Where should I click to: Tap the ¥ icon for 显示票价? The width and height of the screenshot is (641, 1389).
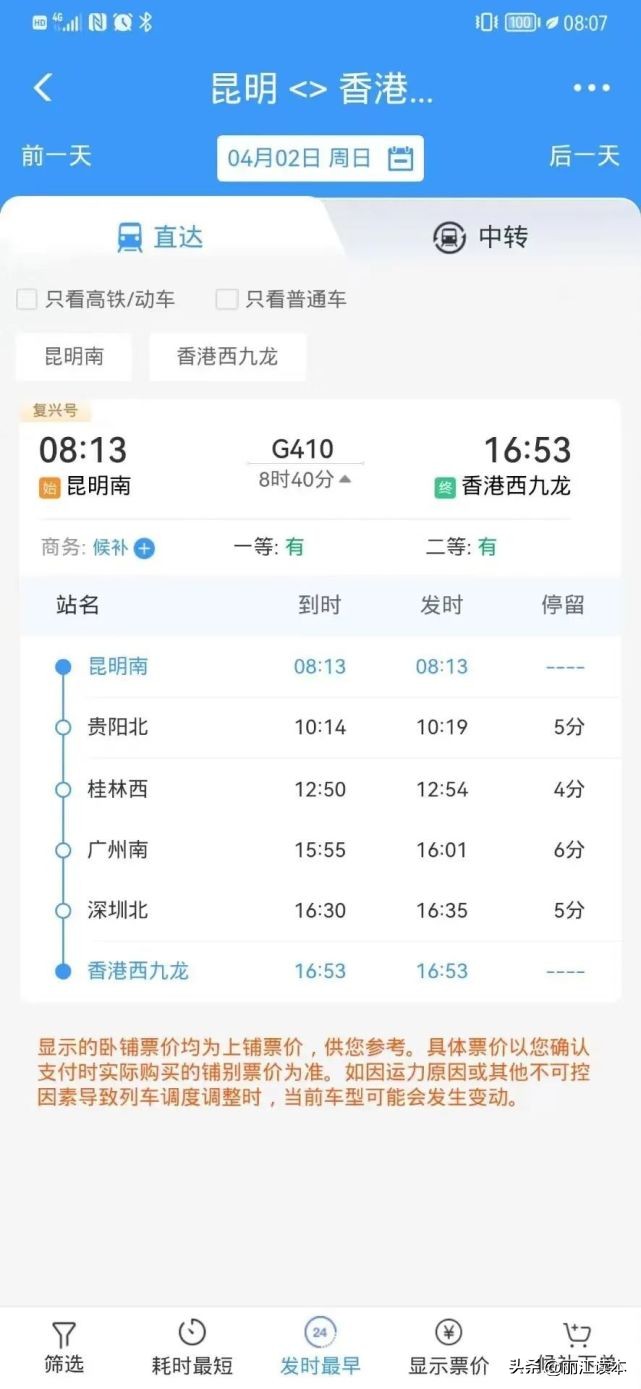coord(446,1333)
